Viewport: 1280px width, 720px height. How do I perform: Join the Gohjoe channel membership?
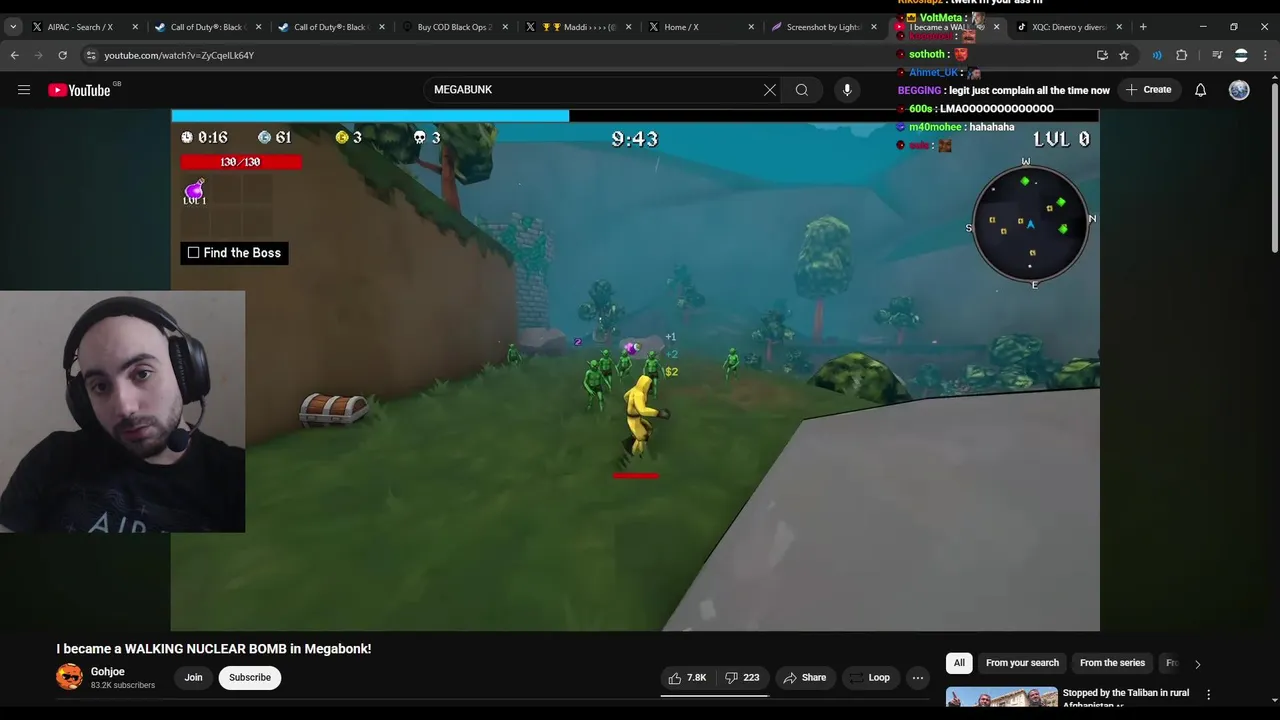click(193, 678)
